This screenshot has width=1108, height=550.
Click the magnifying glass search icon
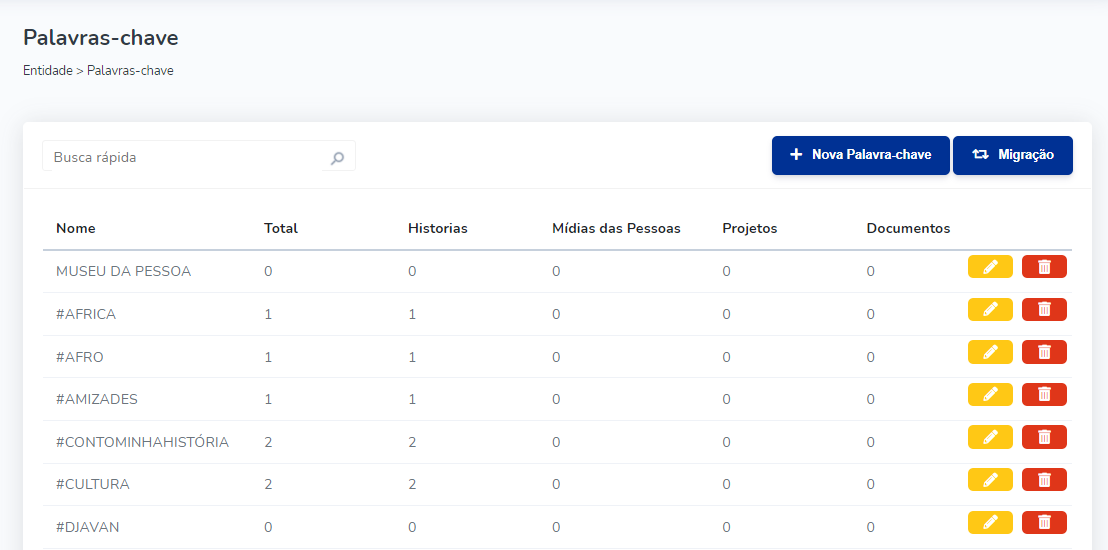338,158
